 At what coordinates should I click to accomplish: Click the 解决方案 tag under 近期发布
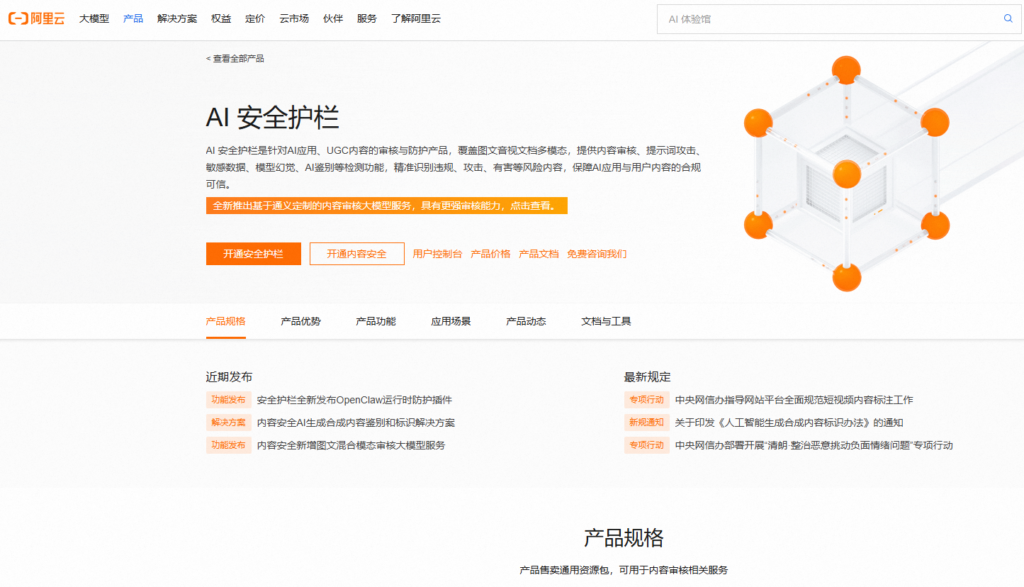pos(229,422)
